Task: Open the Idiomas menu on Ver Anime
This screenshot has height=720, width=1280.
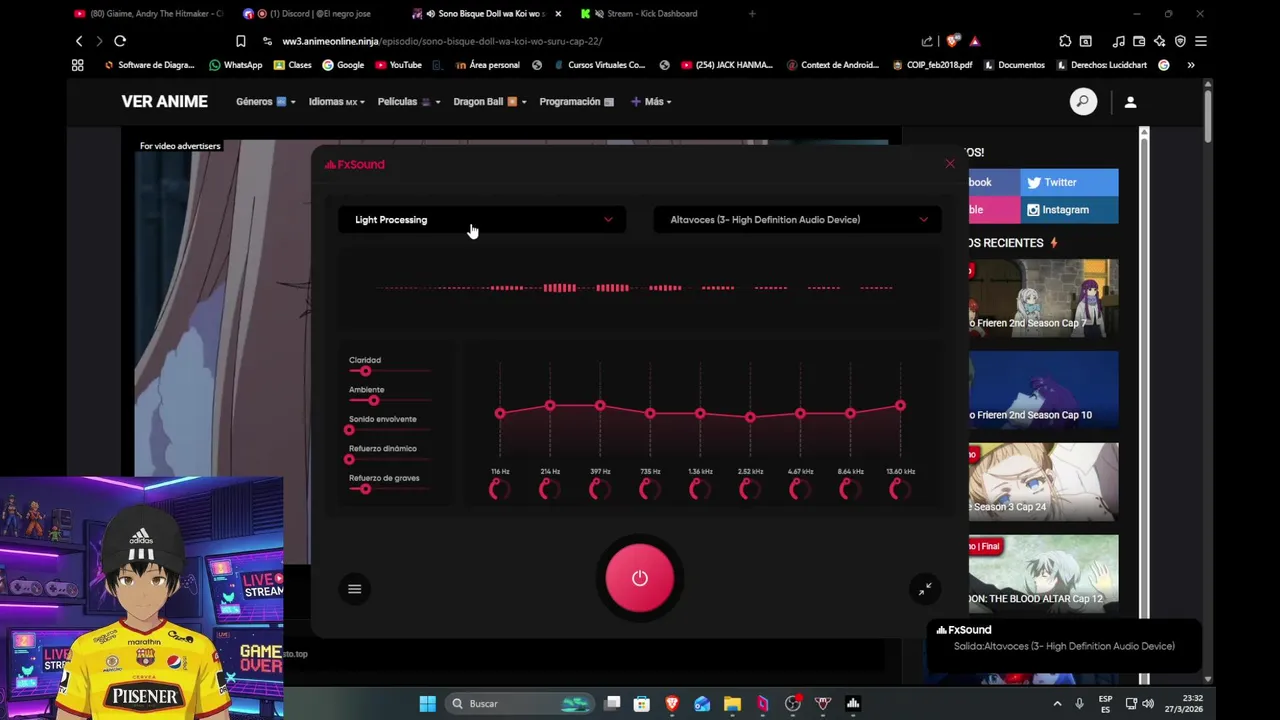Action: click(x=336, y=102)
